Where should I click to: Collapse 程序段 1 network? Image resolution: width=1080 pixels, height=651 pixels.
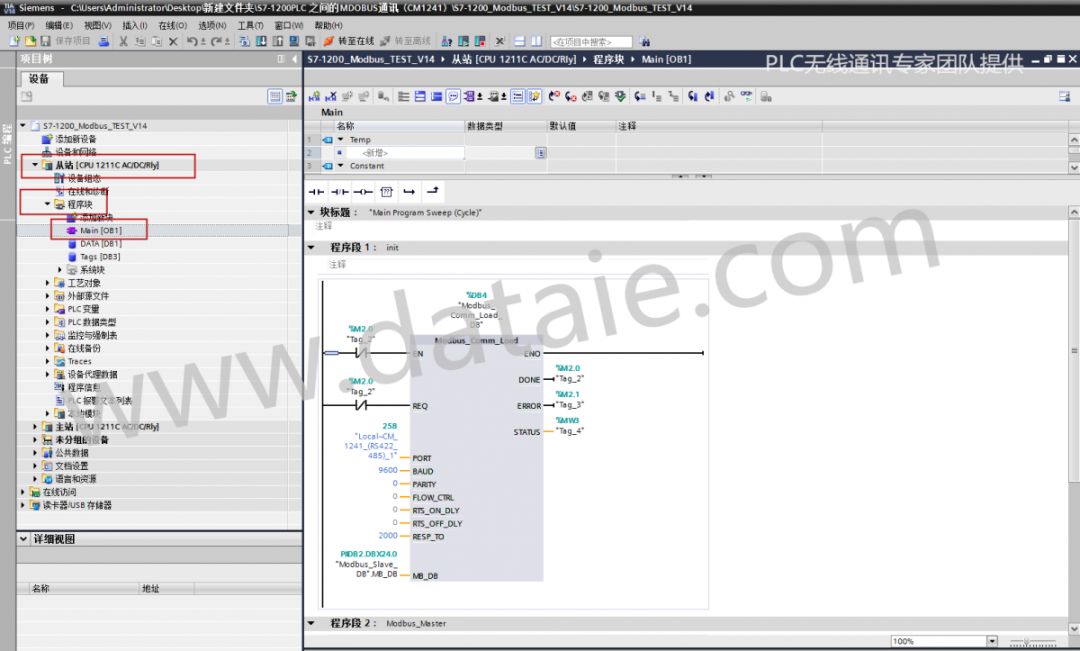coord(311,247)
